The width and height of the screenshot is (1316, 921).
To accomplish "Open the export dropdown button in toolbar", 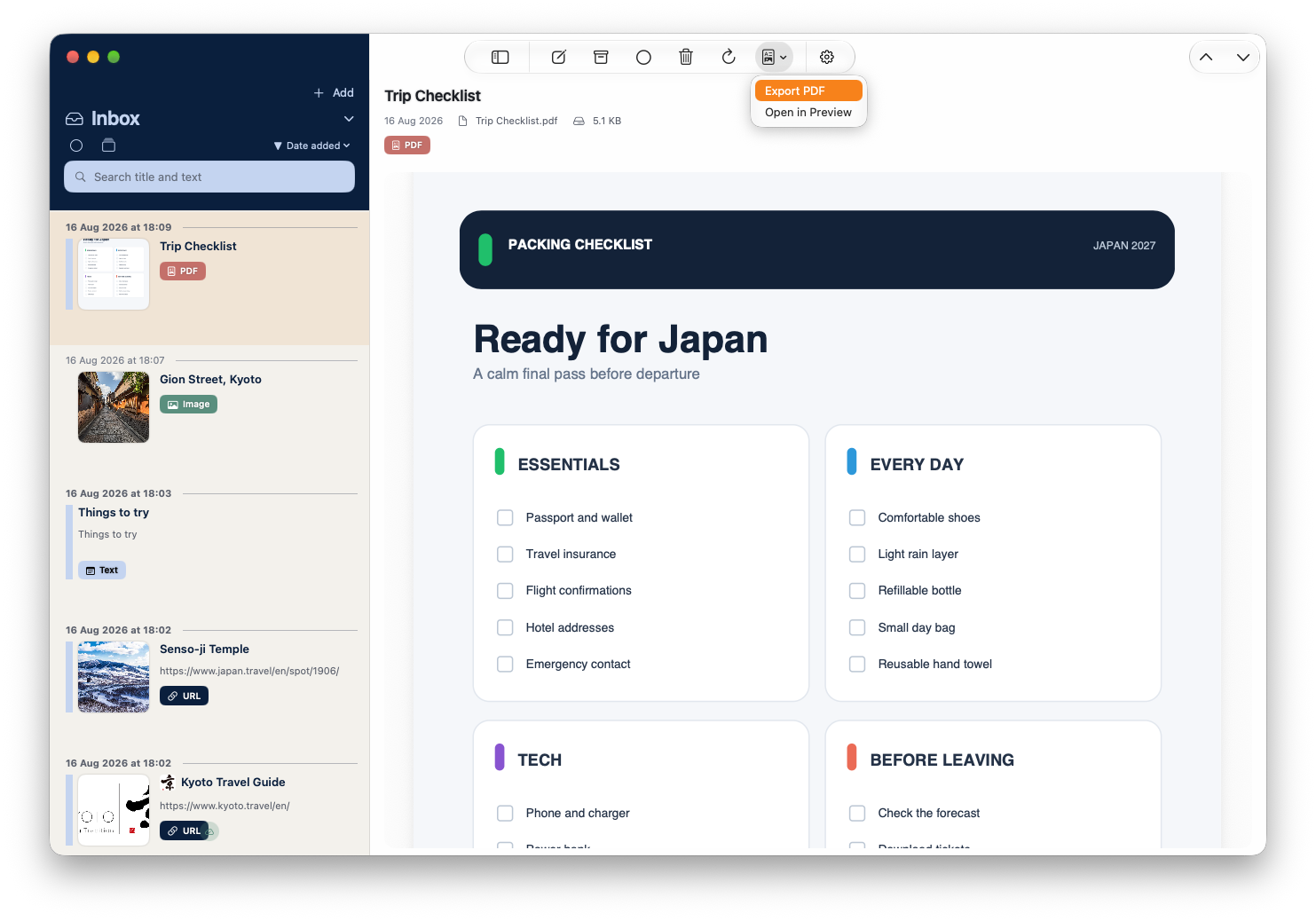I will coord(774,57).
